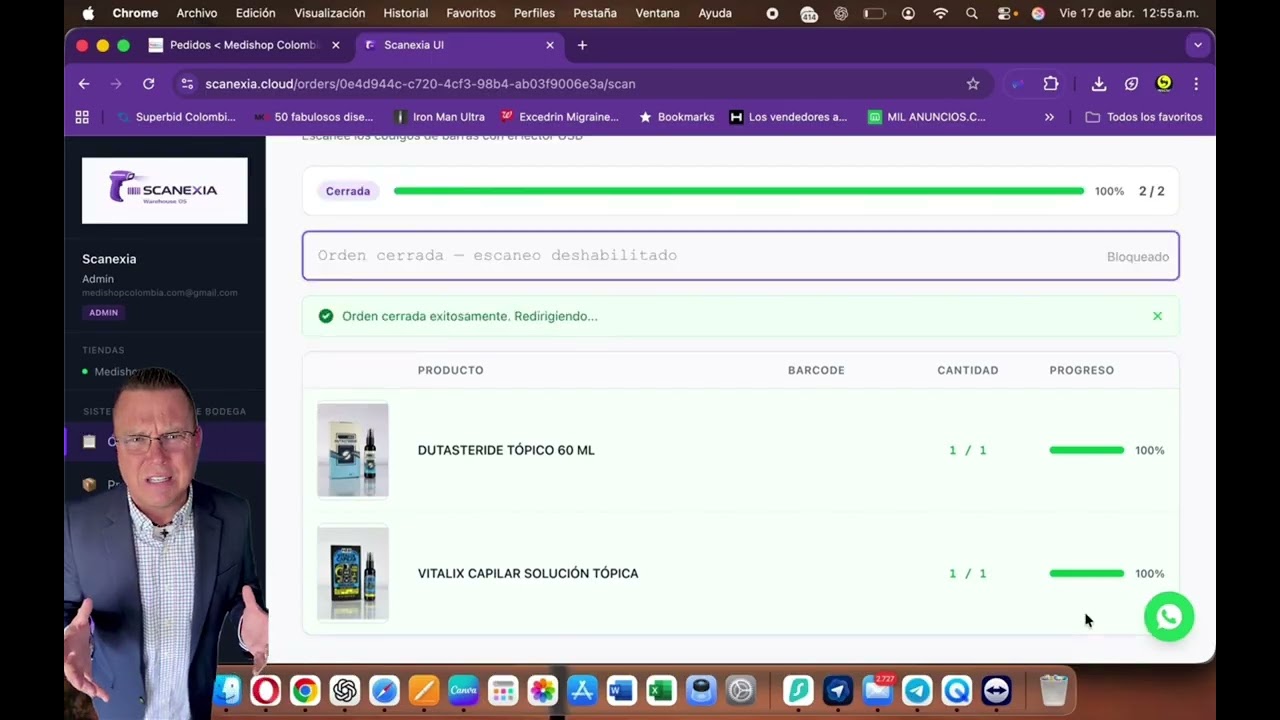Open TeamViewer from the dock
This screenshot has height=720, width=1280.
(996, 690)
